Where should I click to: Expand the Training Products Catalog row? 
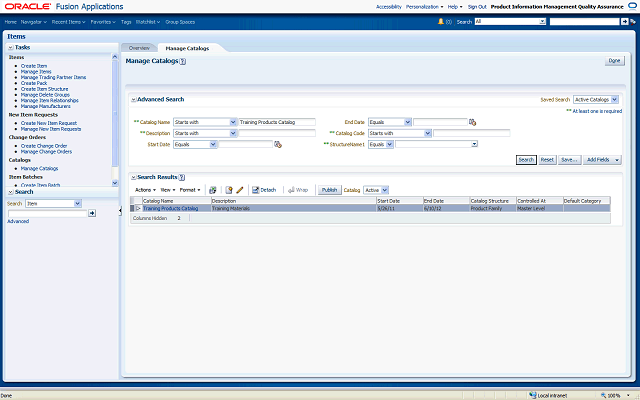(x=138, y=208)
